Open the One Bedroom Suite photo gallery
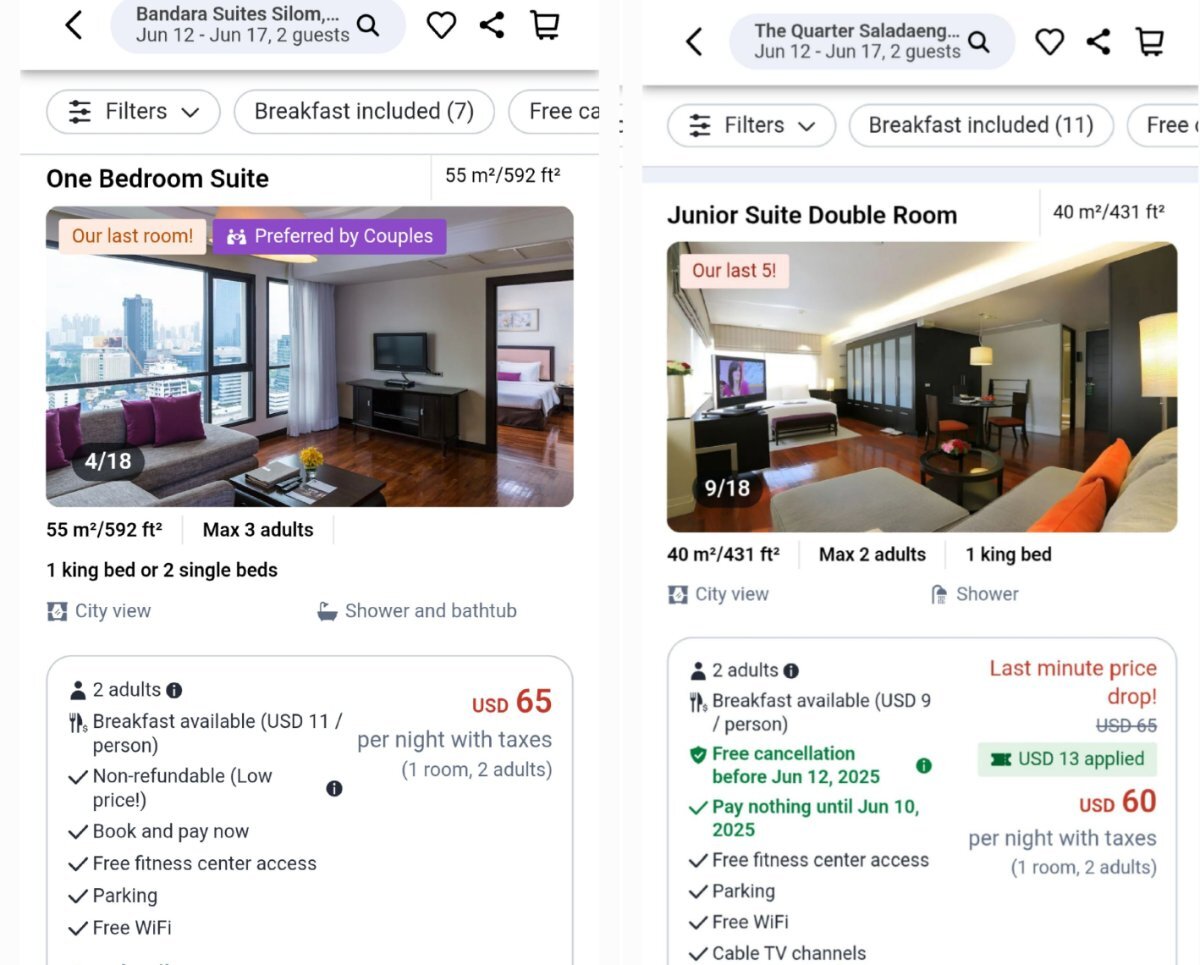Viewport: 1200px width, 965px height. pyautogui.click(x=310, y=356)
